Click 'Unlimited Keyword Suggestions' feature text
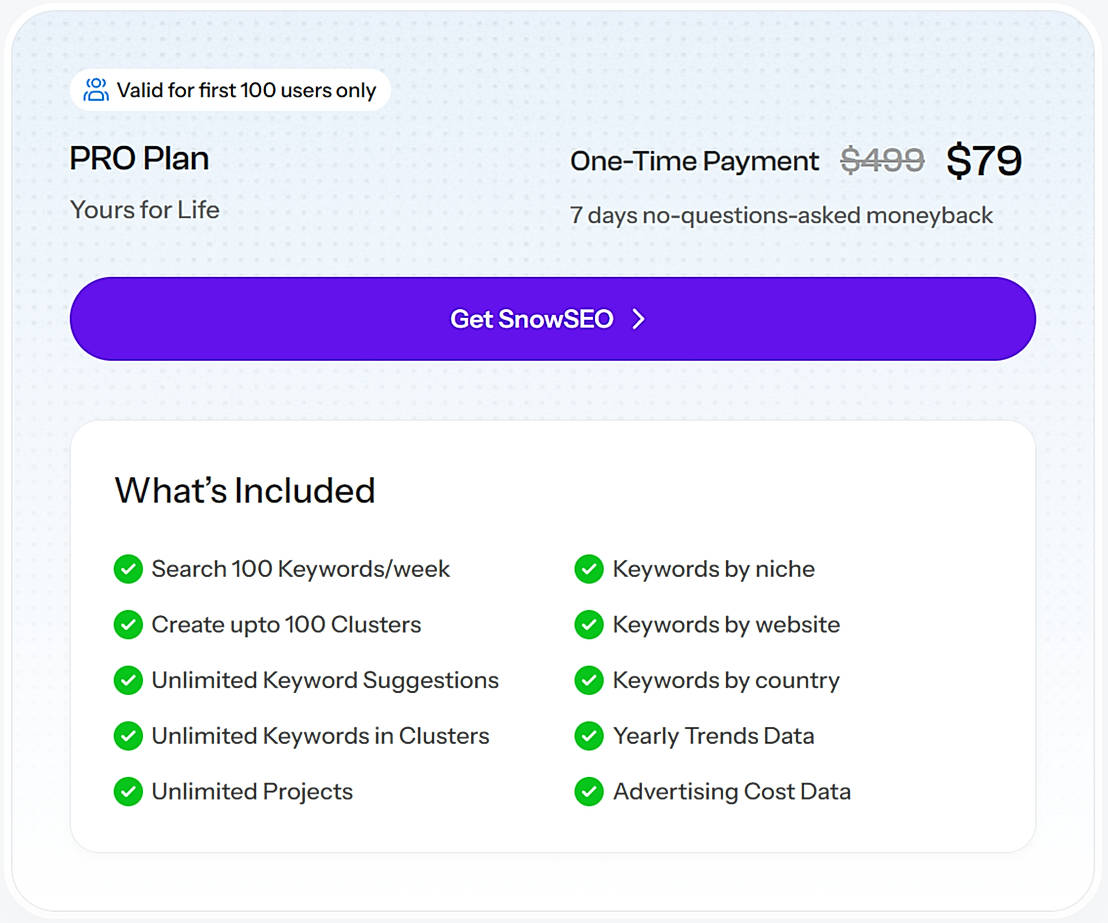Screen dimensions: 1108x923 pyautogui.click(x=325, y=681)
